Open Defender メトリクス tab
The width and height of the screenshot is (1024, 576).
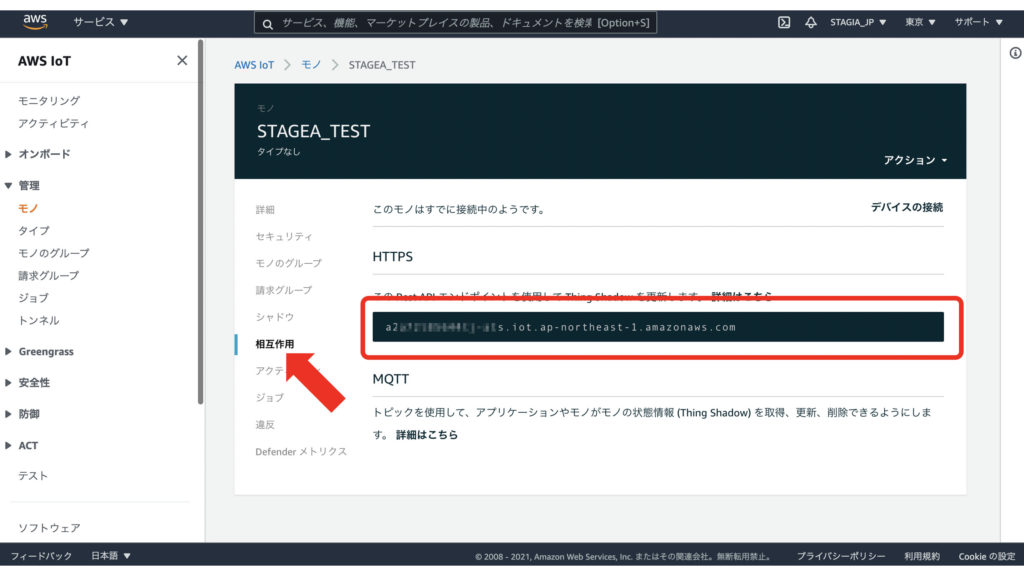[x=300, y=452]
